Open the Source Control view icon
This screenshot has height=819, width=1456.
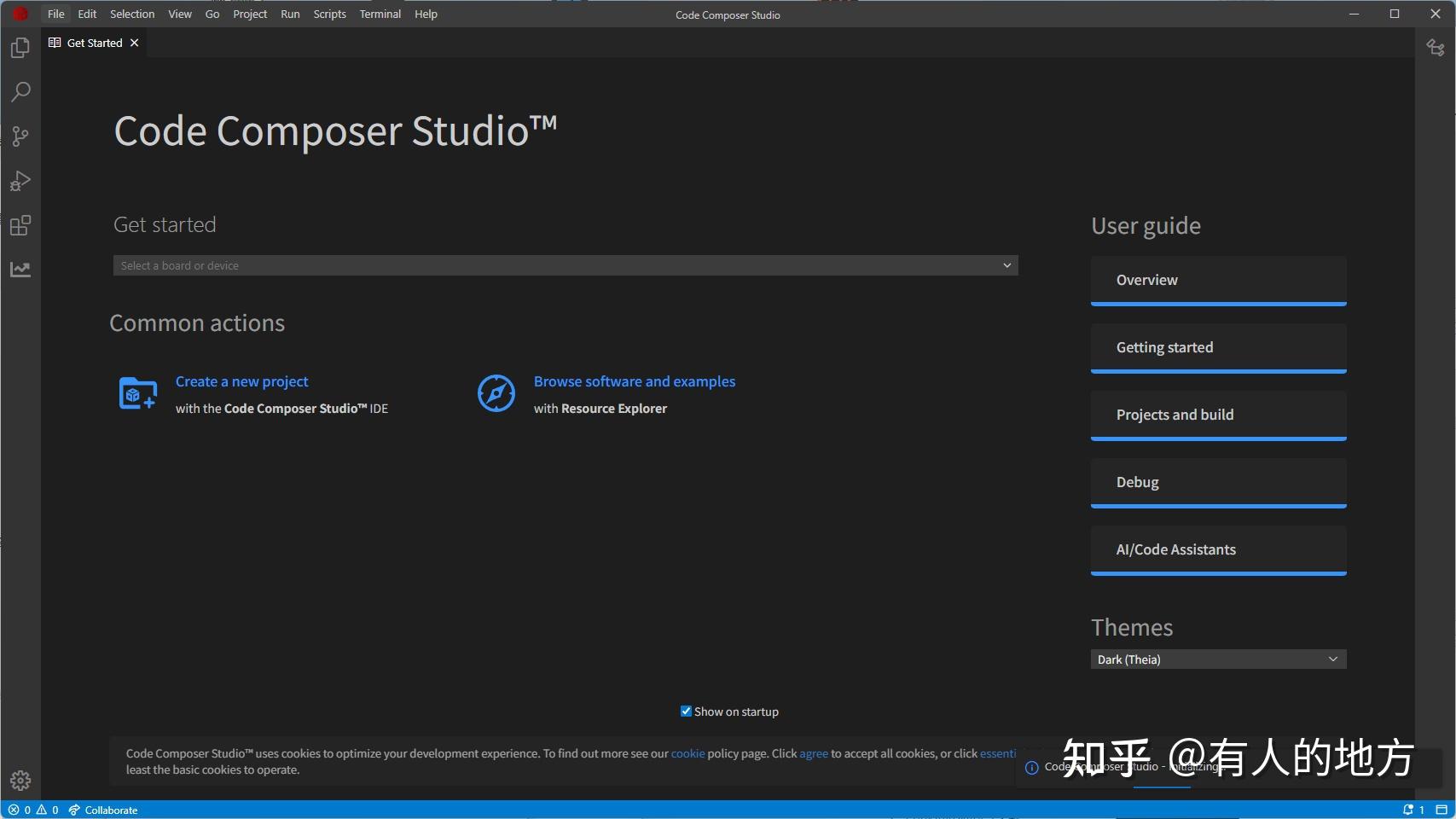click(x=20, y=136)
